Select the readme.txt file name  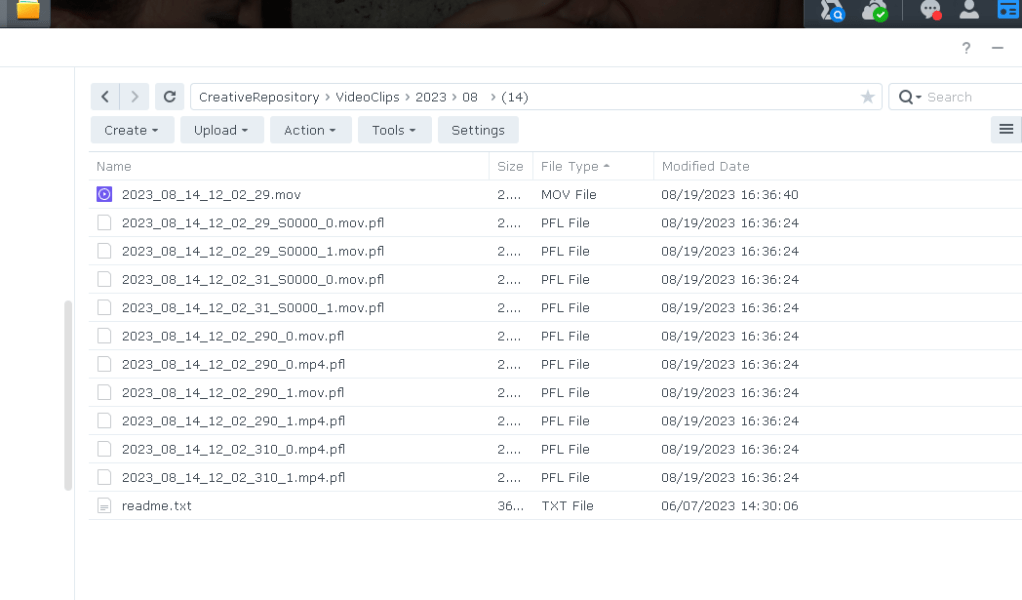[x=156, y=506]
